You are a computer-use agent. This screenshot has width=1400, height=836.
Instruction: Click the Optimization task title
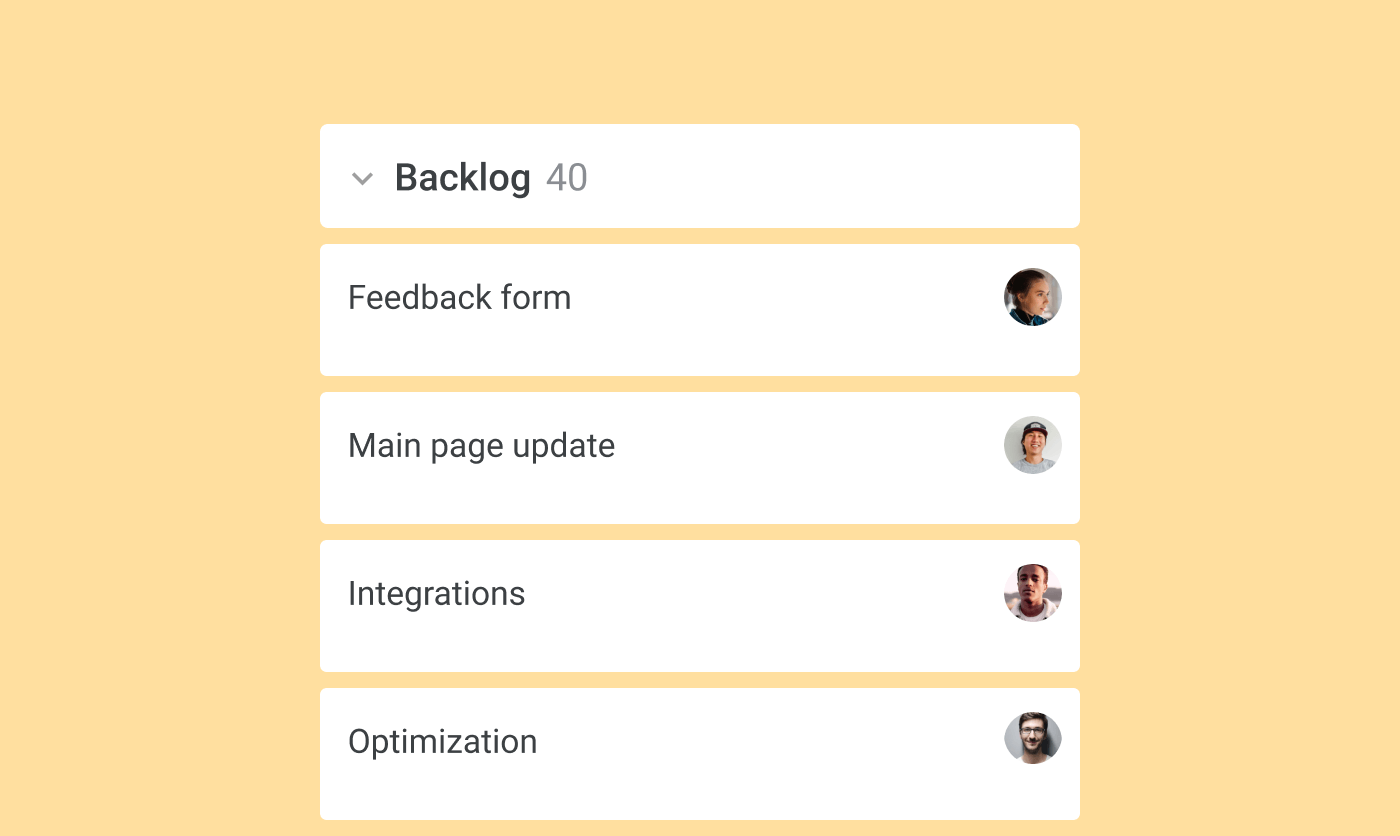pos(442,742)
